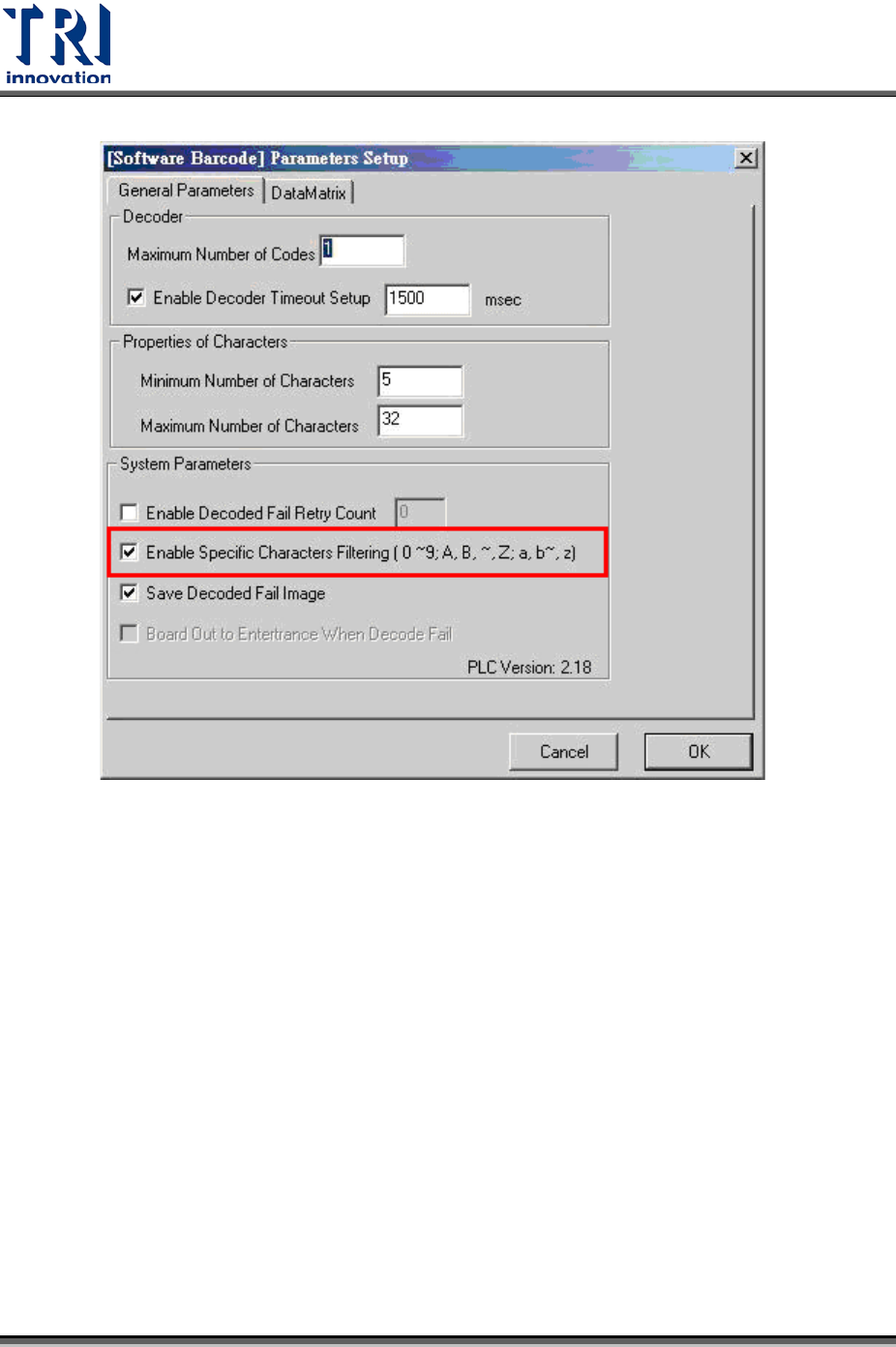Click the Minimum Number of Characters field

pos(420,381)
